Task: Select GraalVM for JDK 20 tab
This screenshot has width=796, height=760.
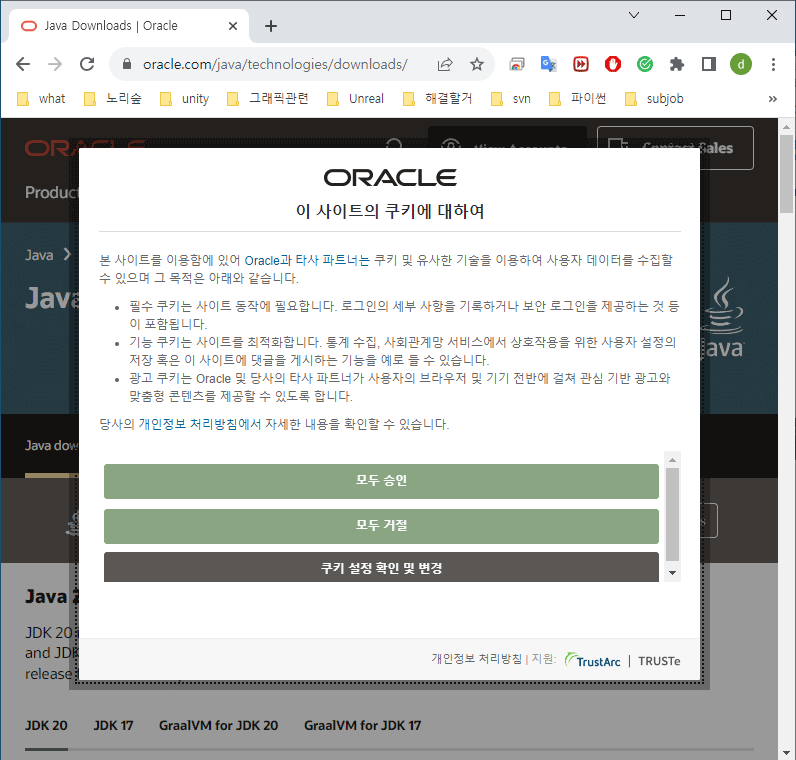Action: click(218, 725)
